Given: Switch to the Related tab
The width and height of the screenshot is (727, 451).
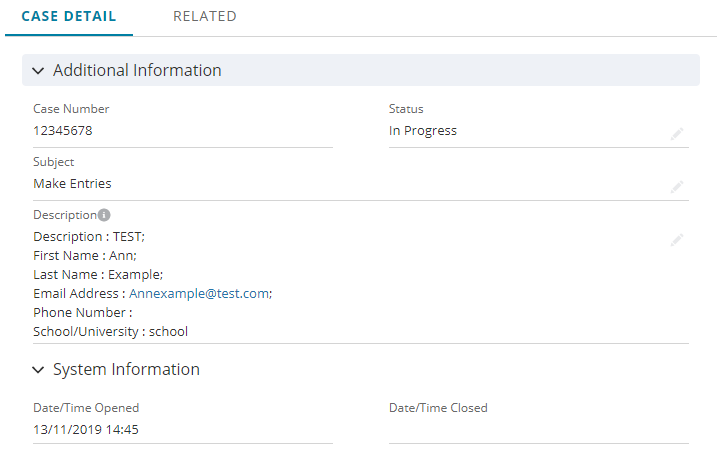Looking at the screenshot, I should (x=204, y=17).
